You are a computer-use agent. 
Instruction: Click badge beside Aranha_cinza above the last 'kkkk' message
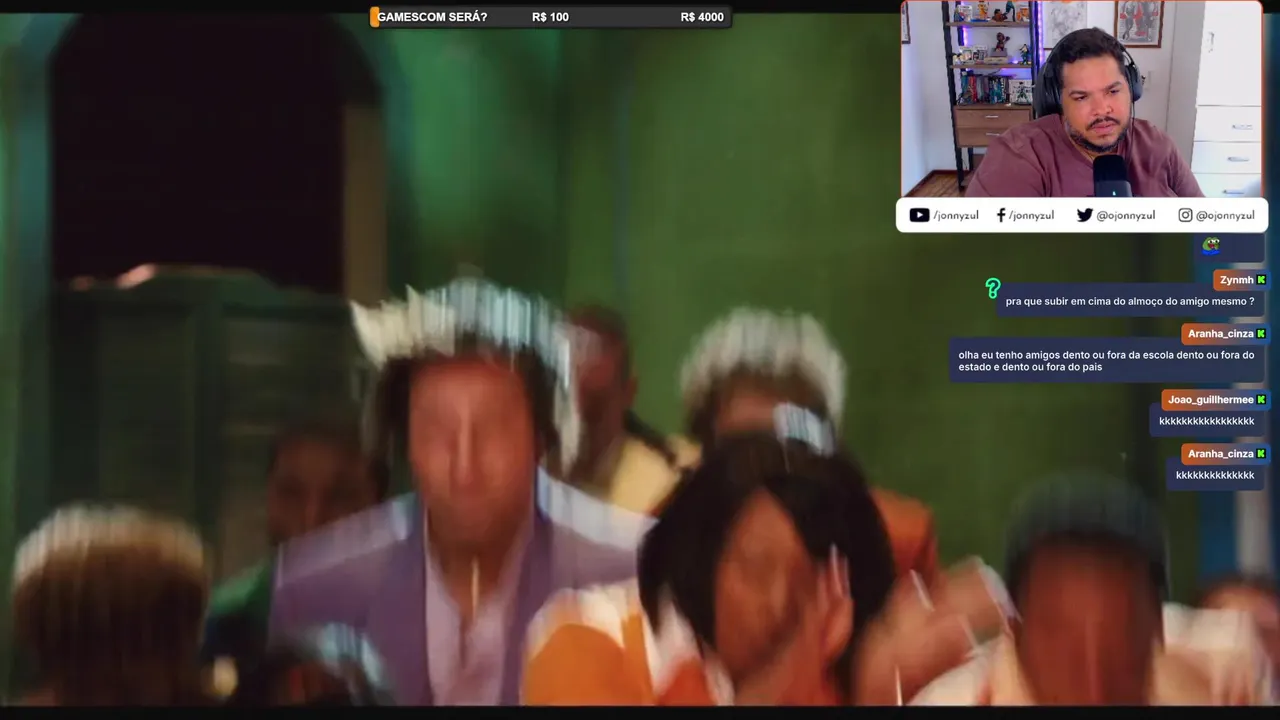(x=1261, y=454)
